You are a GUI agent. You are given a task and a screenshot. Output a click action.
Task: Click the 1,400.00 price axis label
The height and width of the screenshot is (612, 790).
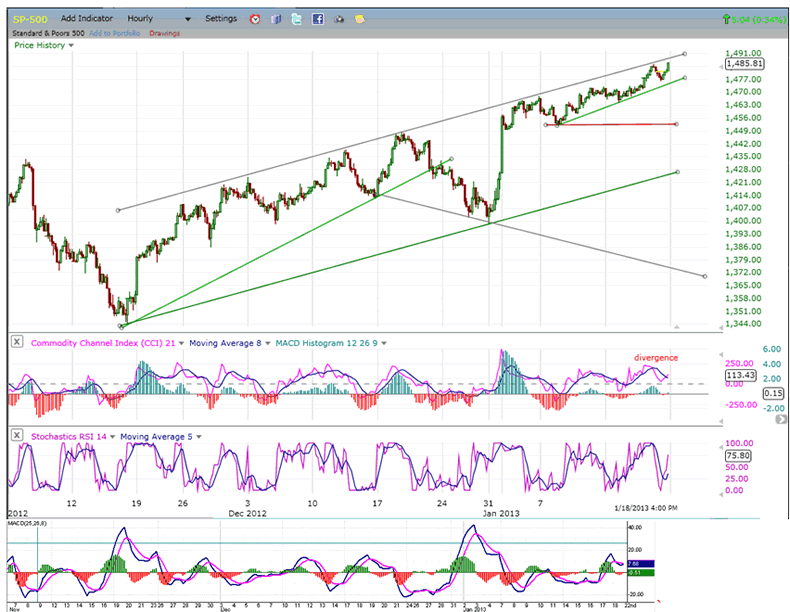point(743,221)
